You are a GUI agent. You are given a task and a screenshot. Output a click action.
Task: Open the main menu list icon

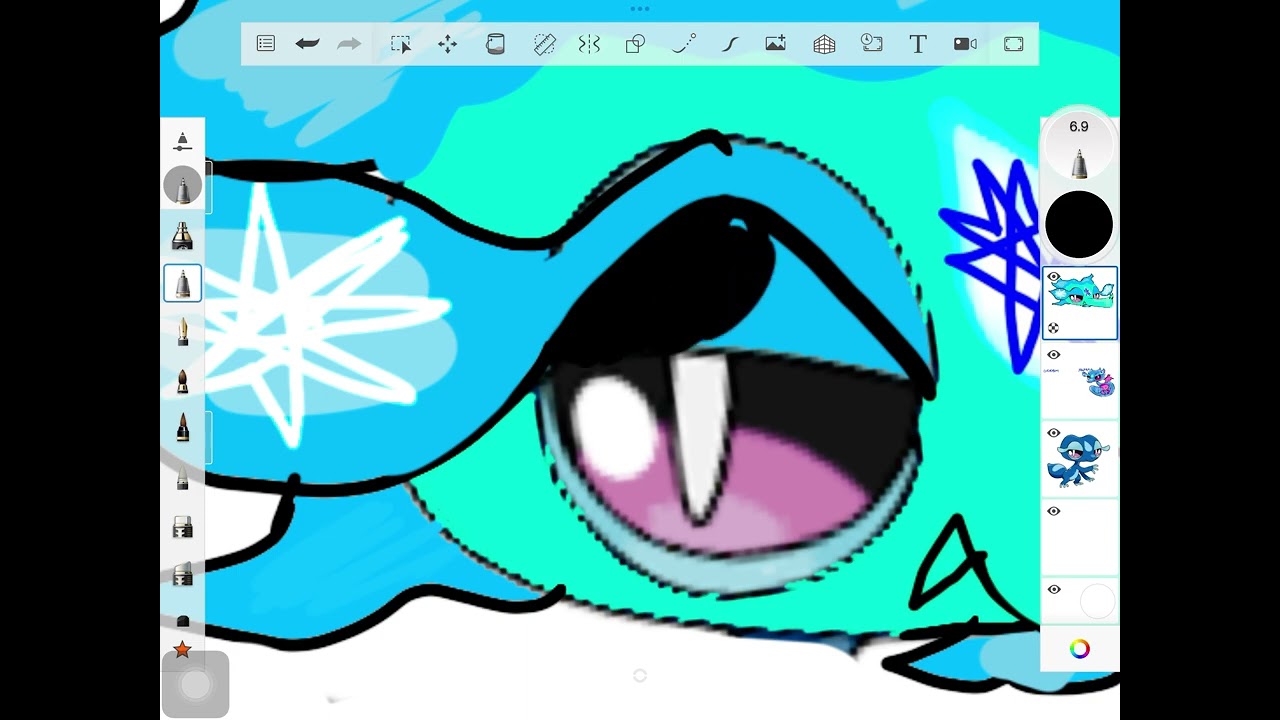(x=266, y=44)
